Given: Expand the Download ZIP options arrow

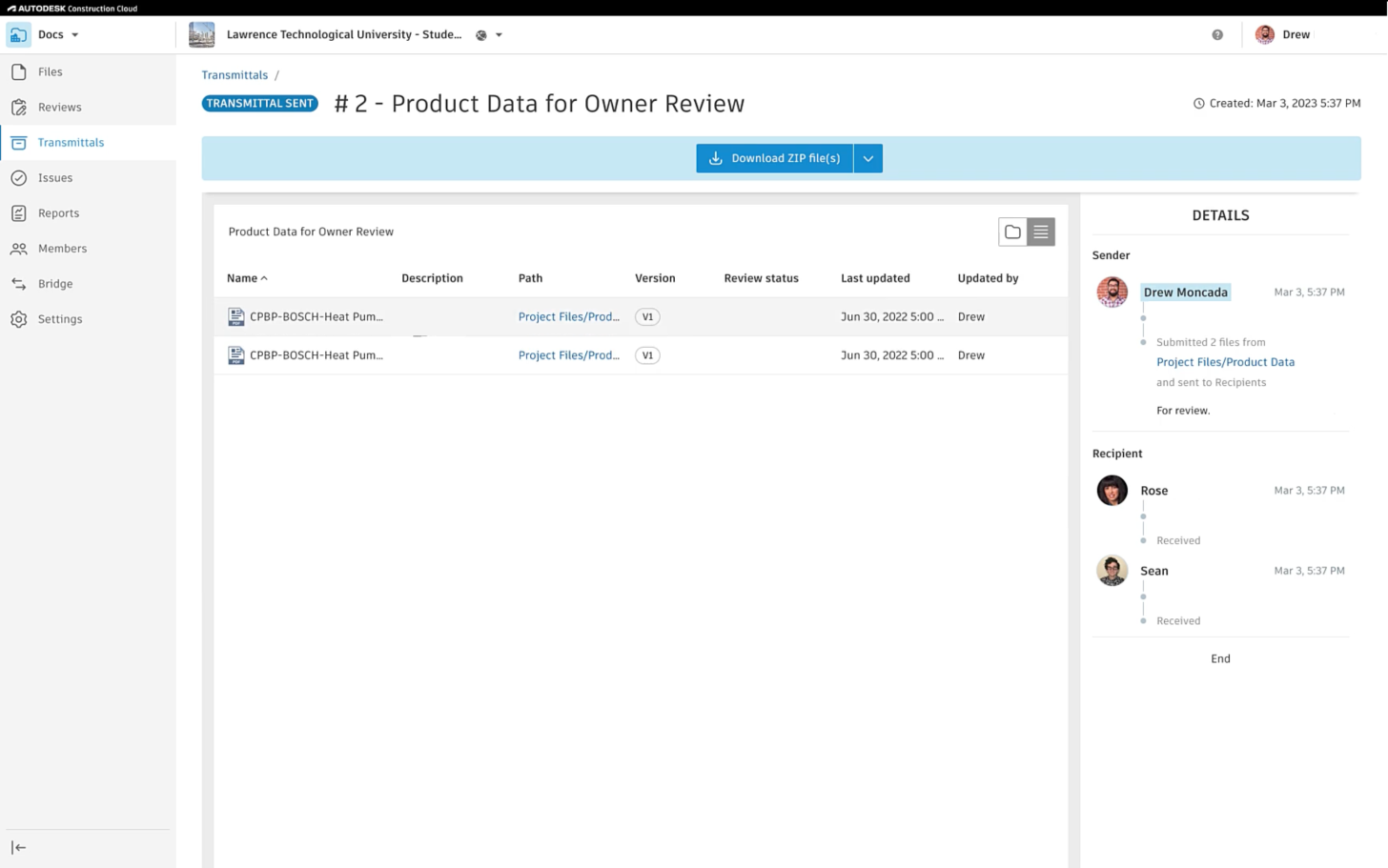Looking at the screenshot, I should [x=867, y=158].
